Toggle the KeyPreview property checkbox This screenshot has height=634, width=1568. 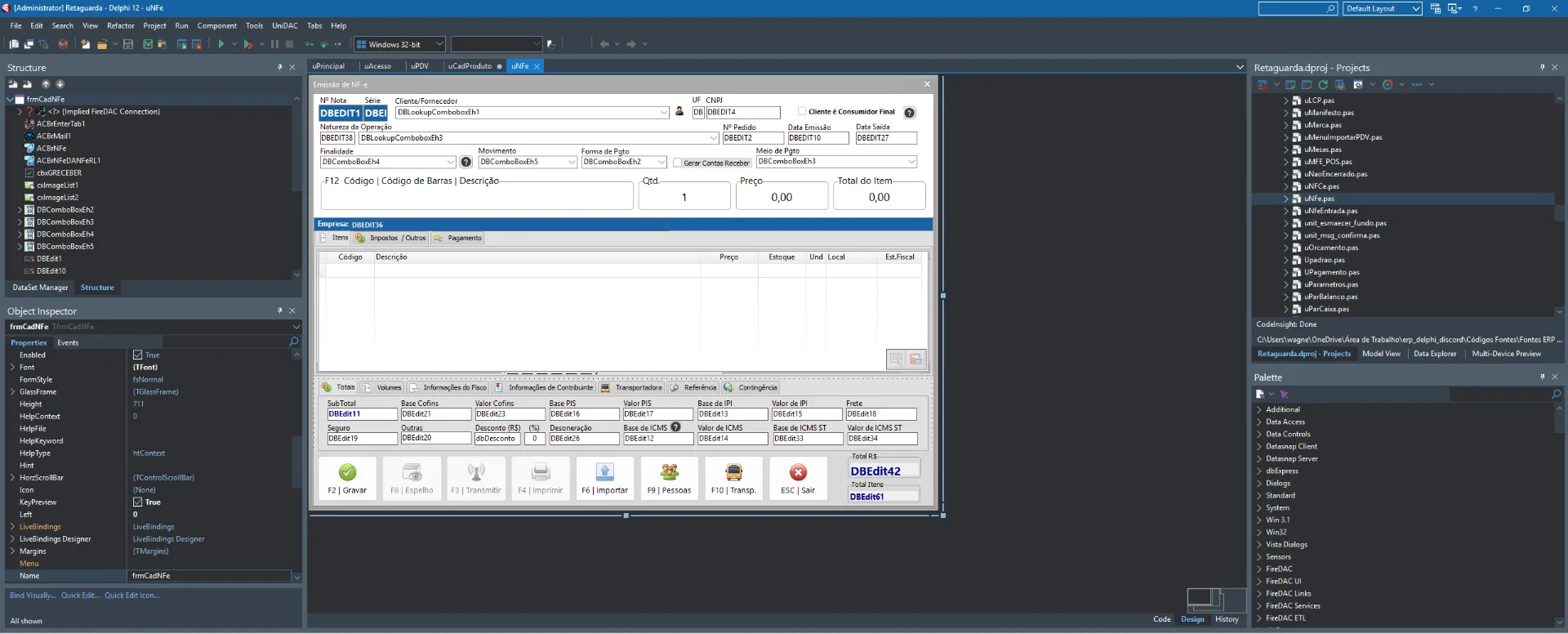point(138,502)
